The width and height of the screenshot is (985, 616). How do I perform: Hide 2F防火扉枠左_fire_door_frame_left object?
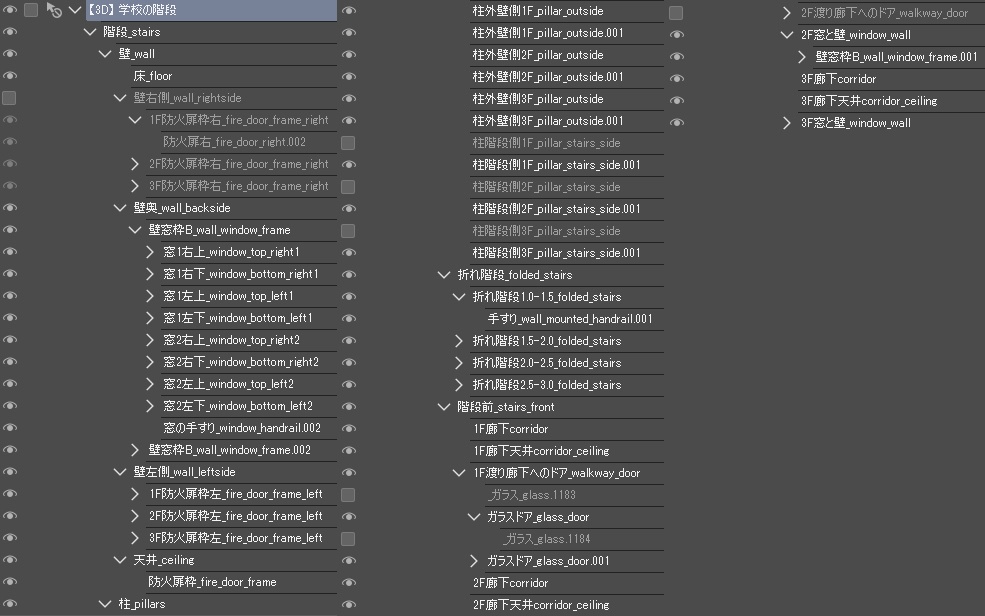[x=9, y=516]
